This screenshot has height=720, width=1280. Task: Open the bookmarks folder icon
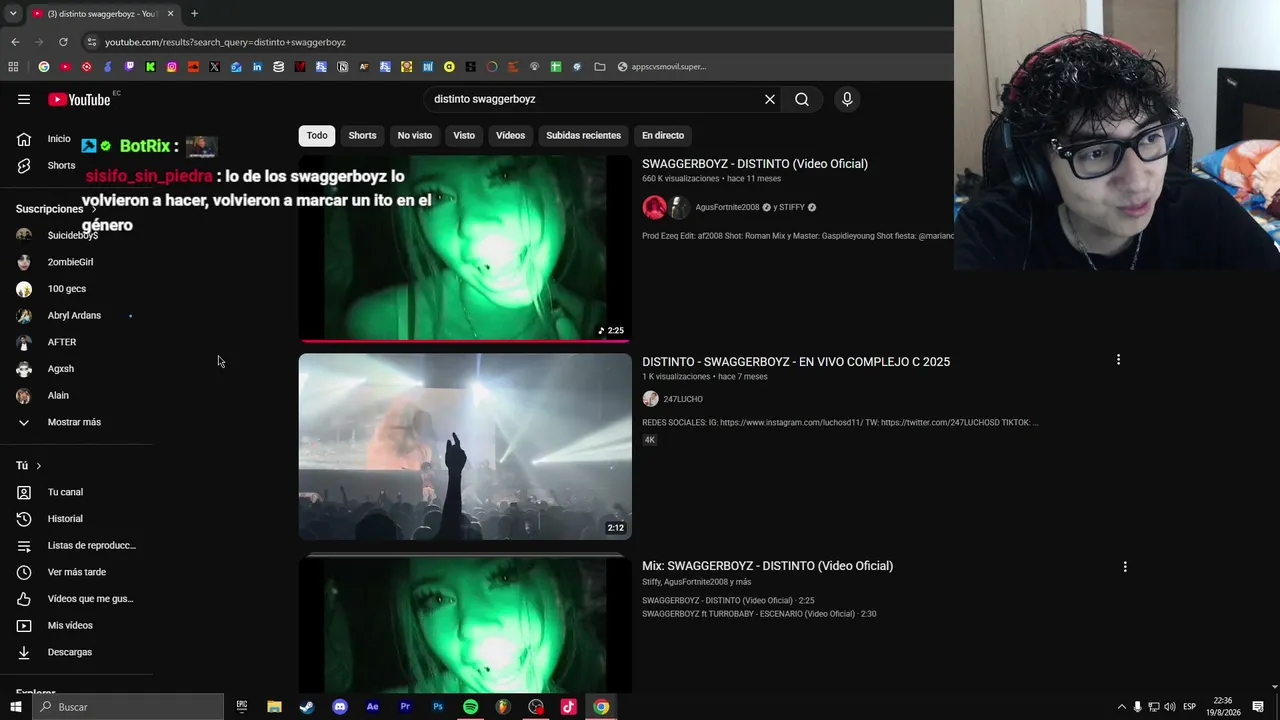tap(600, 67)
